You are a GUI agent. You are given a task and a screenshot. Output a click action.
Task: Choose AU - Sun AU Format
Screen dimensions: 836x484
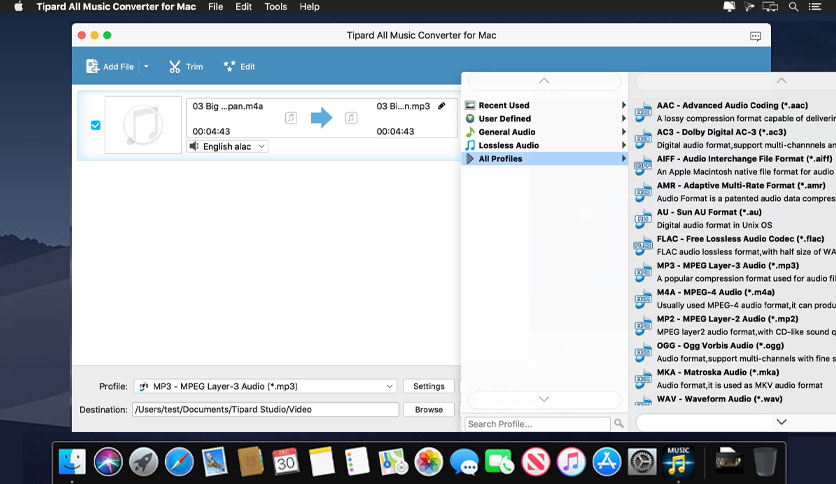coord(734,219)
